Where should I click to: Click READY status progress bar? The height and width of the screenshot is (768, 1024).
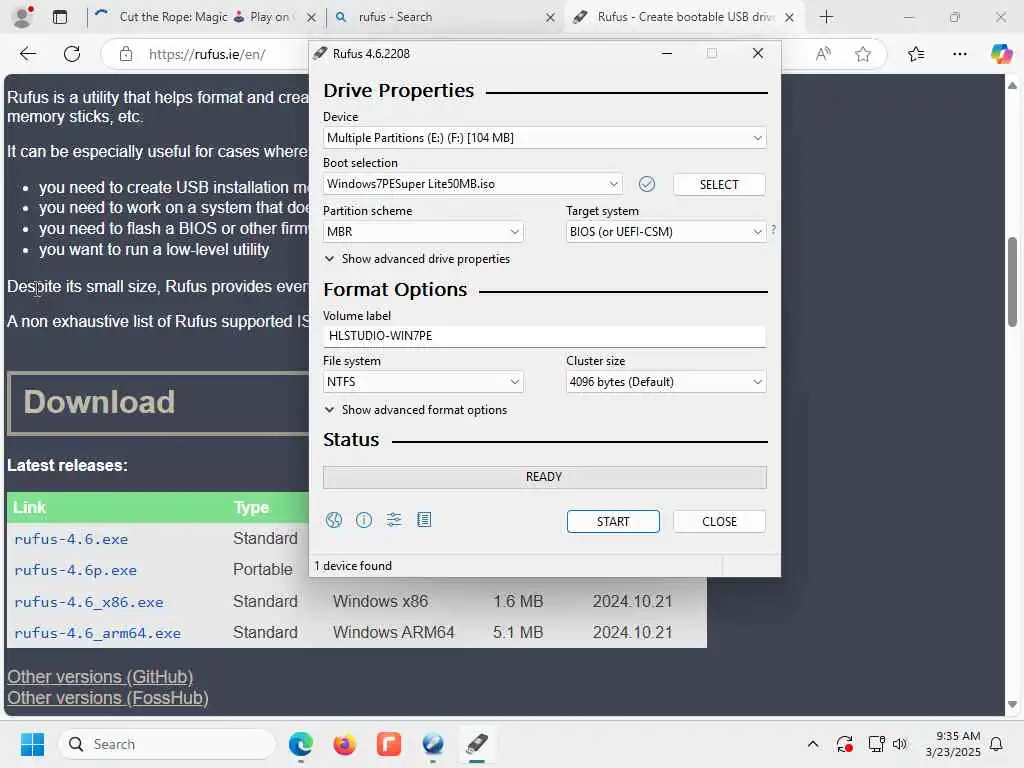545,477
